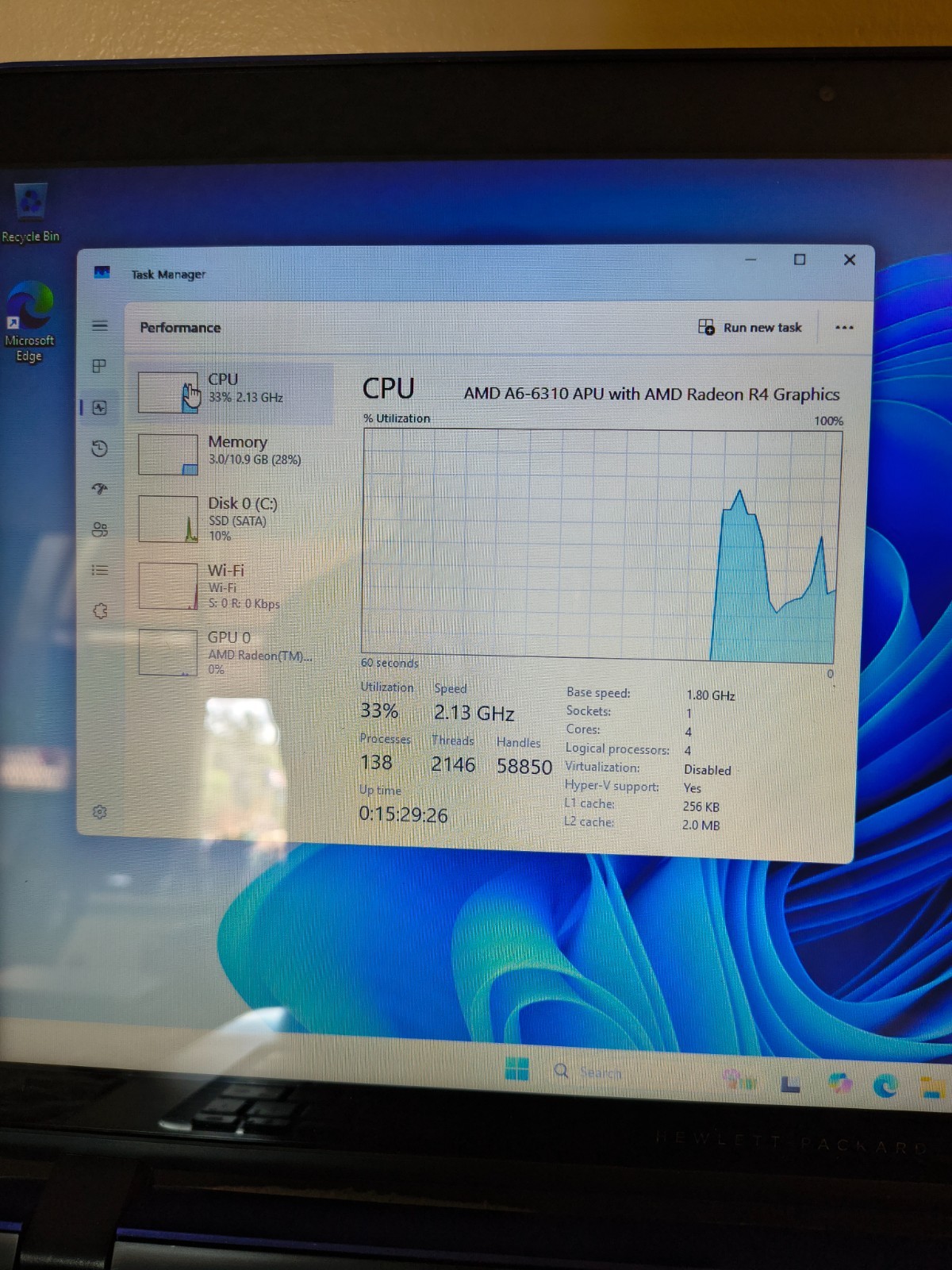Viewport: 952px width, 1270px height.
Task: Click the base speed 1.80 GHz value
Action: [711, 695]
